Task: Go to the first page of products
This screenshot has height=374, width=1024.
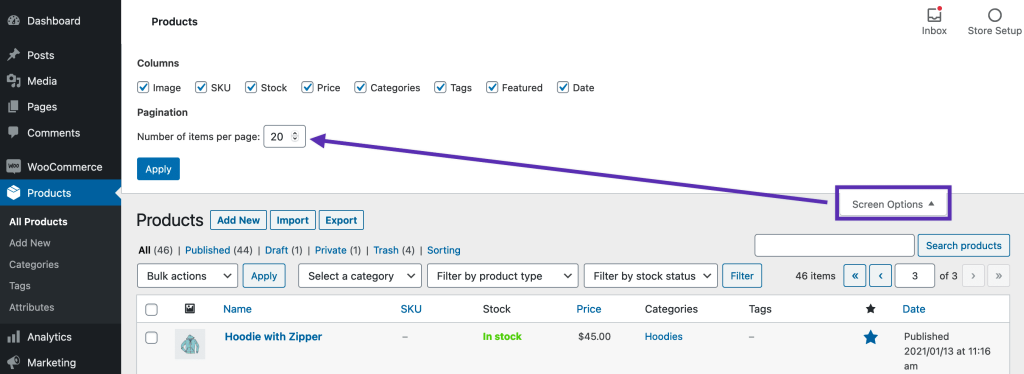Action: click(855, 276)
